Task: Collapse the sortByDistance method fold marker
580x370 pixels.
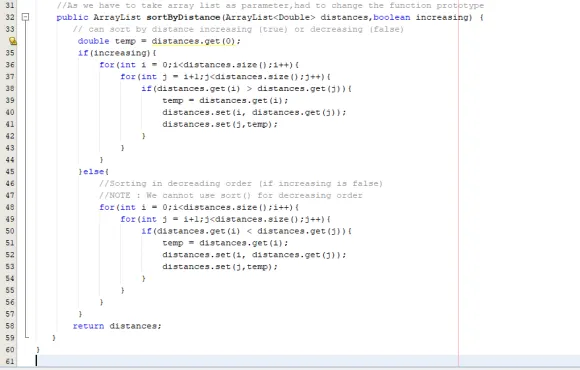Action: (x=25, y=17)
